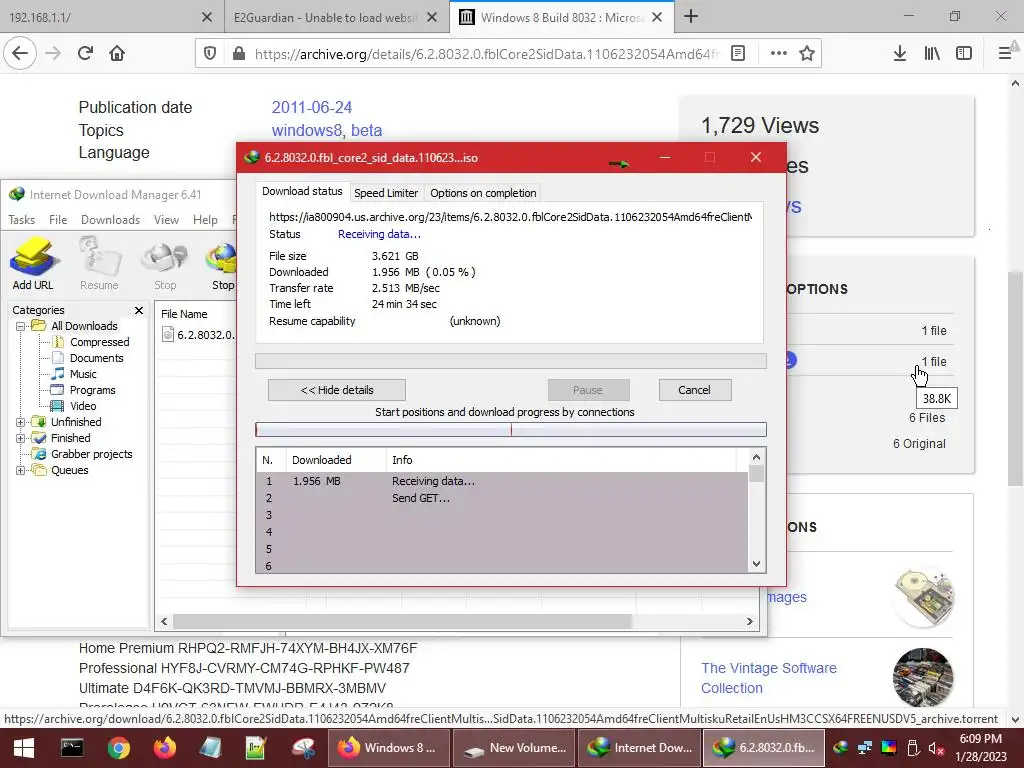The image size is (1024, 768).
Task: Click the address bar URL field
Action: (x=487, y=54)
